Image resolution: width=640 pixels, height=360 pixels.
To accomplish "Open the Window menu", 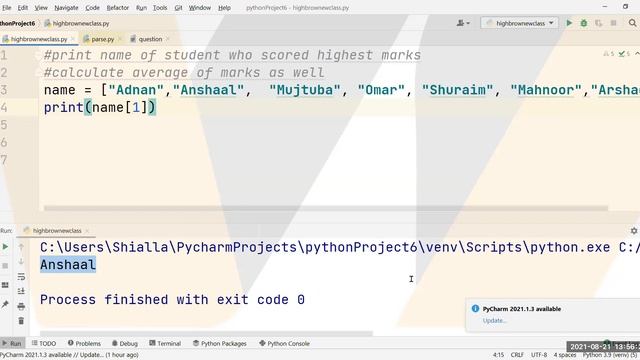I will [200, 7].
